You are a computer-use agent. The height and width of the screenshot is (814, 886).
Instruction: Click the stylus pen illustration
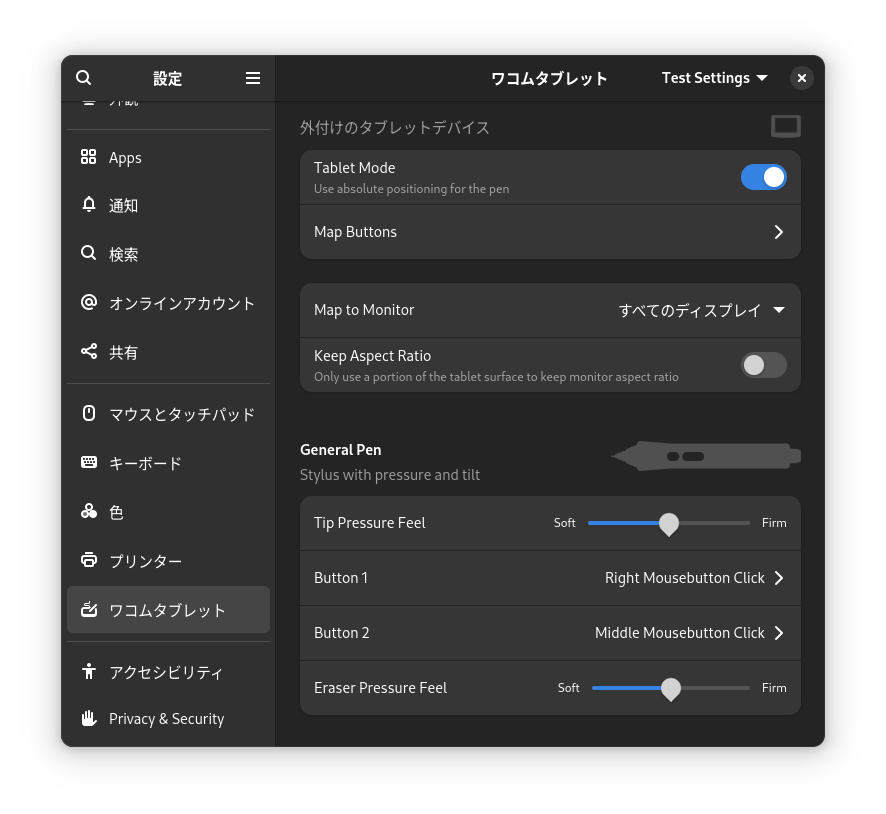706,456
